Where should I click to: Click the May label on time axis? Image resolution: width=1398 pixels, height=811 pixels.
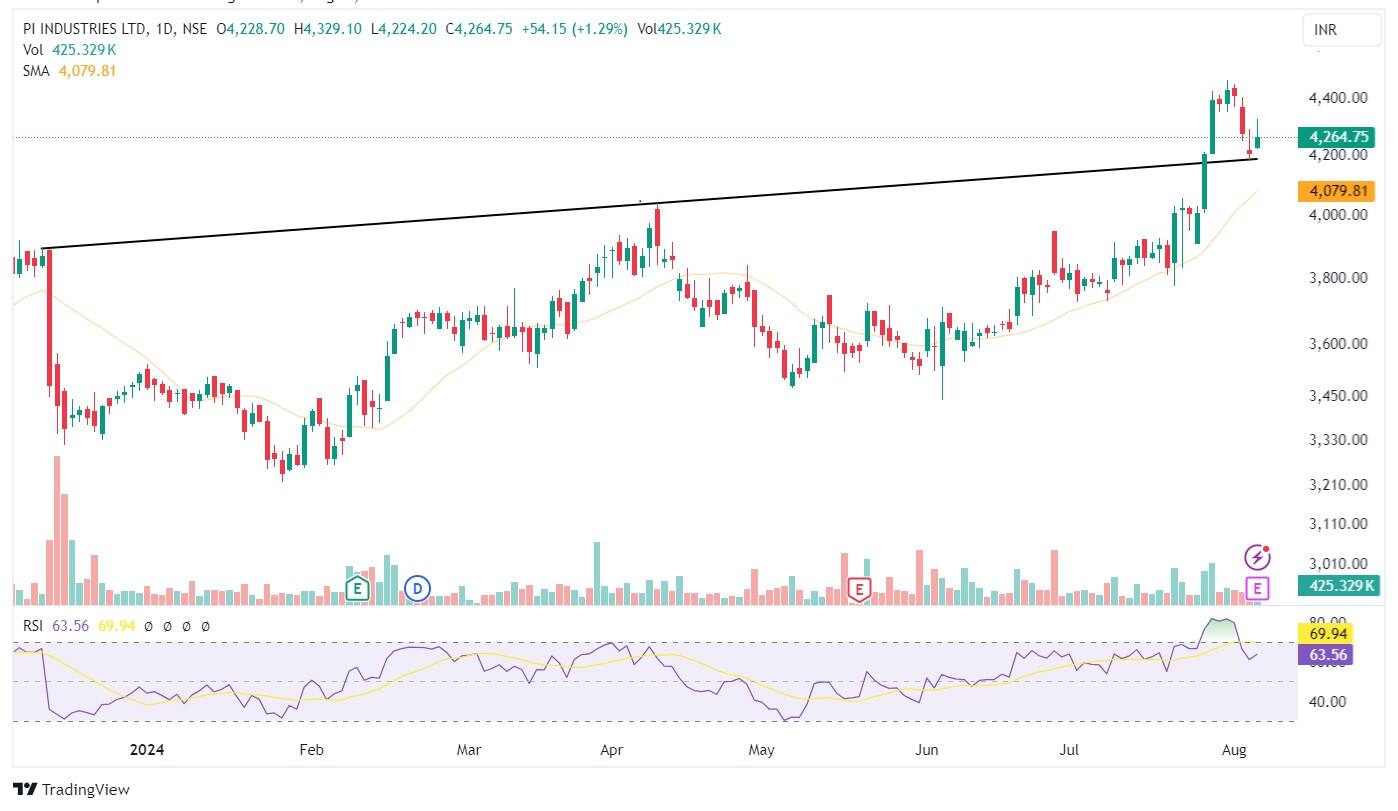[762, 749]
